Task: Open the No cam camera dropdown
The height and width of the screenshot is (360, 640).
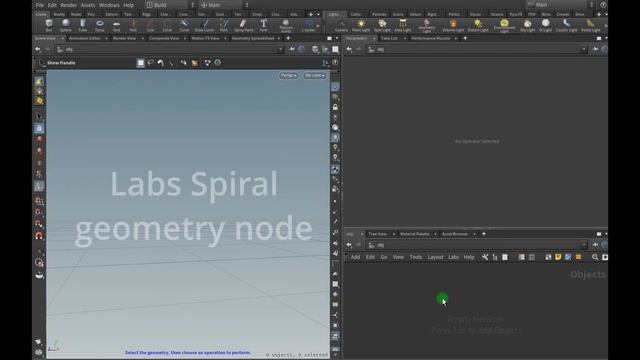Action: click(315, 76)
